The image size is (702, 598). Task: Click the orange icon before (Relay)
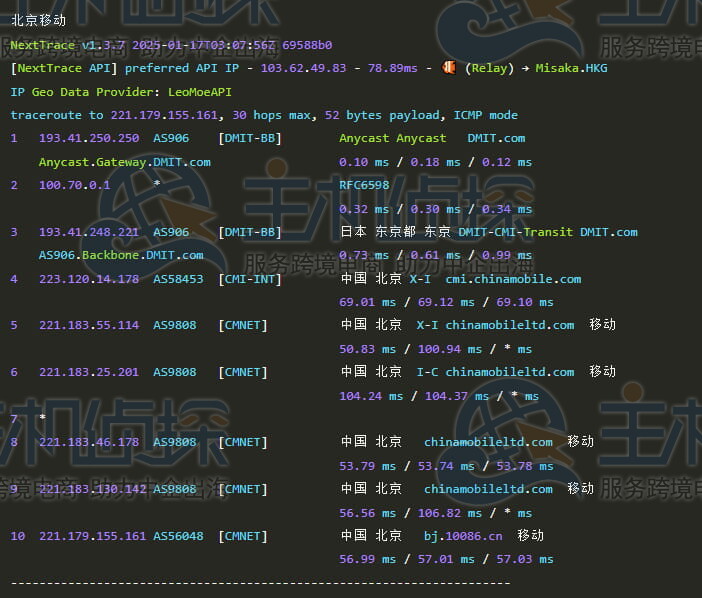(x=450, y=68)
